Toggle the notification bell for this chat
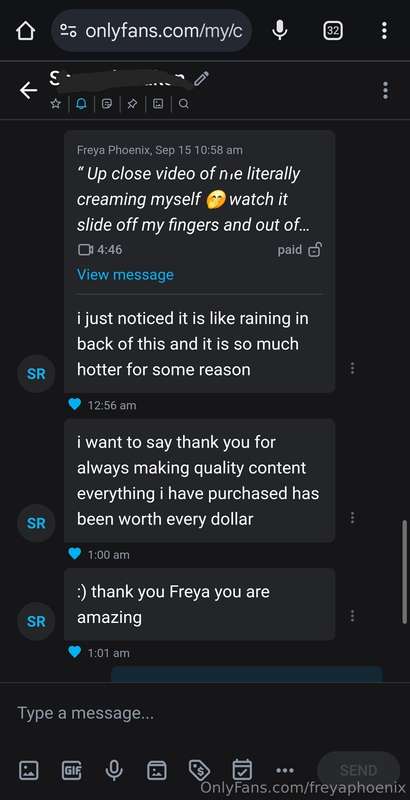Screen dimensions: 410x800 [x=81, y=104]
